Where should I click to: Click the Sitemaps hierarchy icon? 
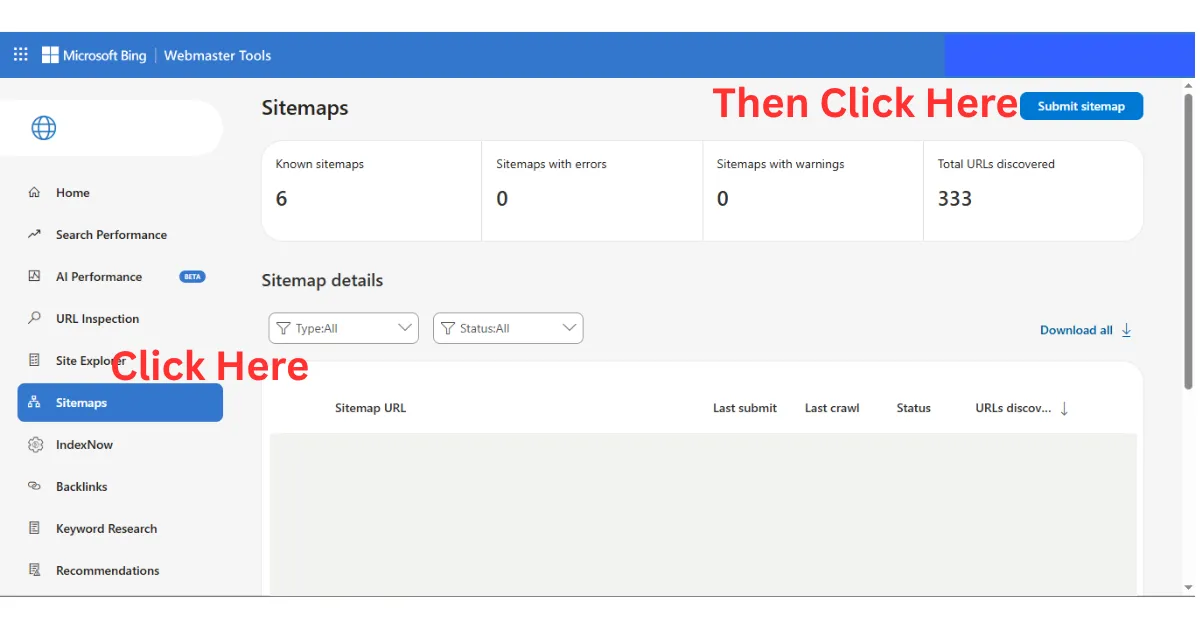[x=35, y=403]
